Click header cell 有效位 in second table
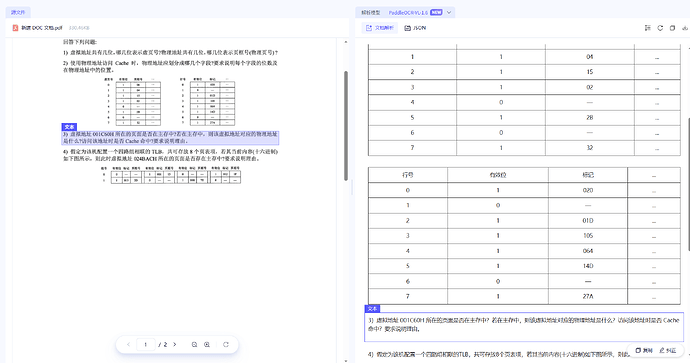This screenshot has height=363, width=690. (x=498, y=175)
